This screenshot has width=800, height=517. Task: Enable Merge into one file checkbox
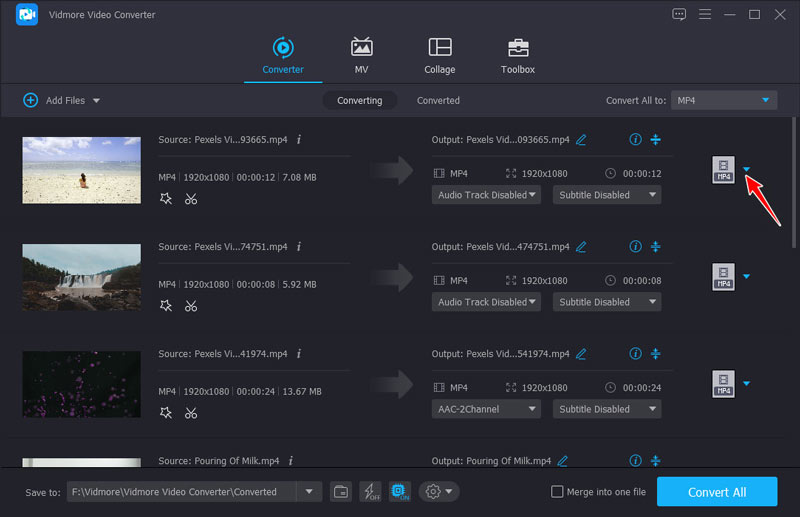[557, 492]
